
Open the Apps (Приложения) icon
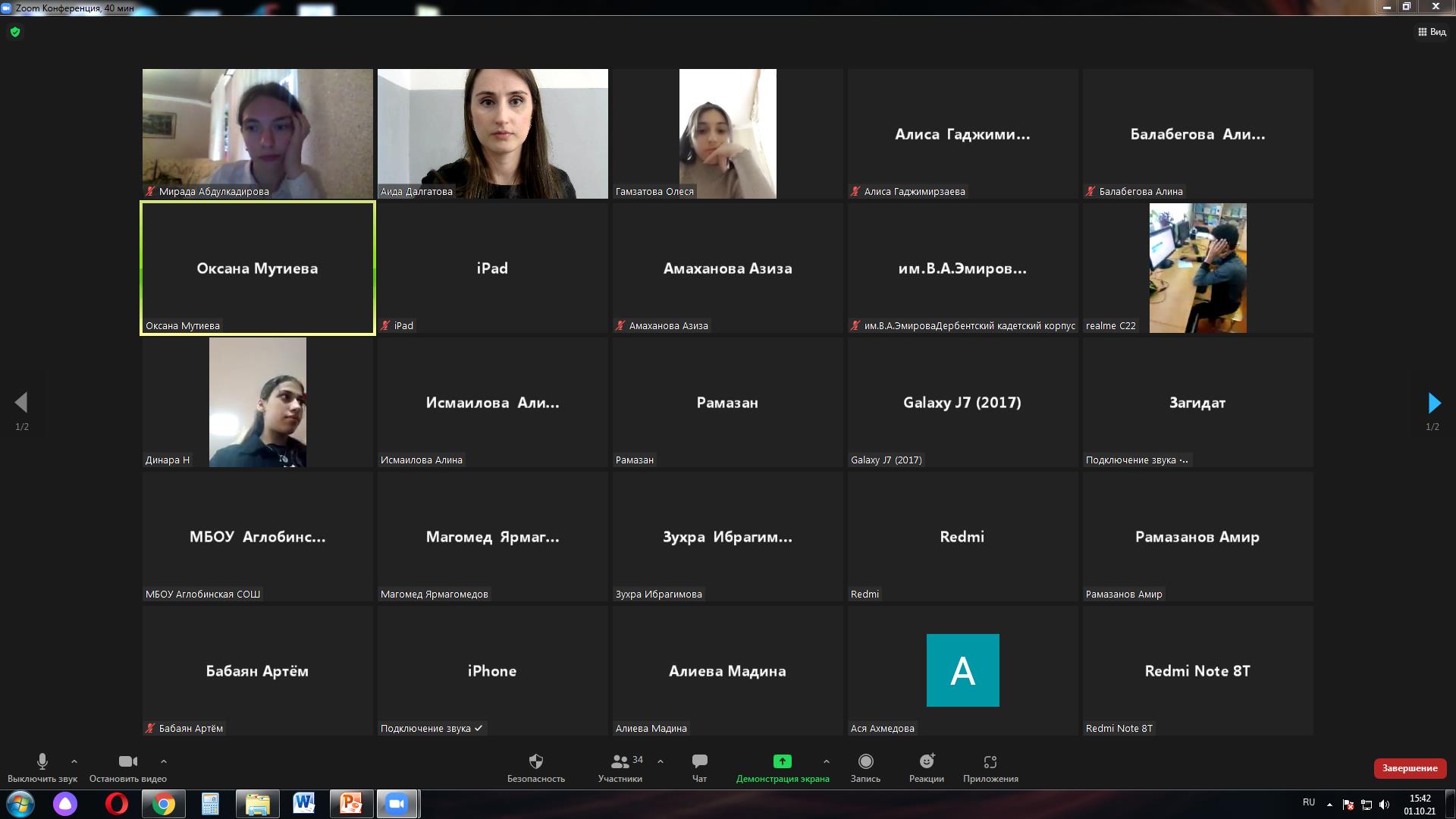(990, 761)
